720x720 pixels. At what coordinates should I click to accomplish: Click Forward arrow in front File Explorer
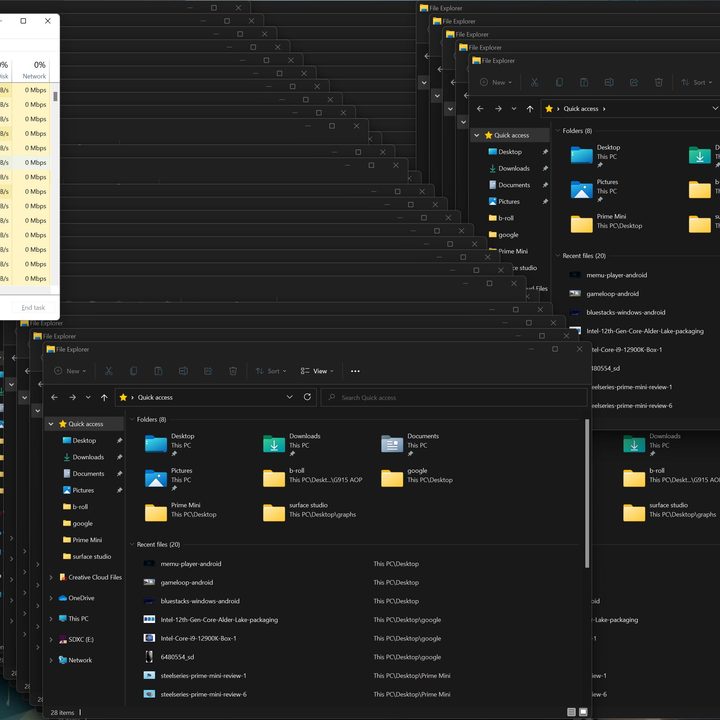(x=72, y=397)
